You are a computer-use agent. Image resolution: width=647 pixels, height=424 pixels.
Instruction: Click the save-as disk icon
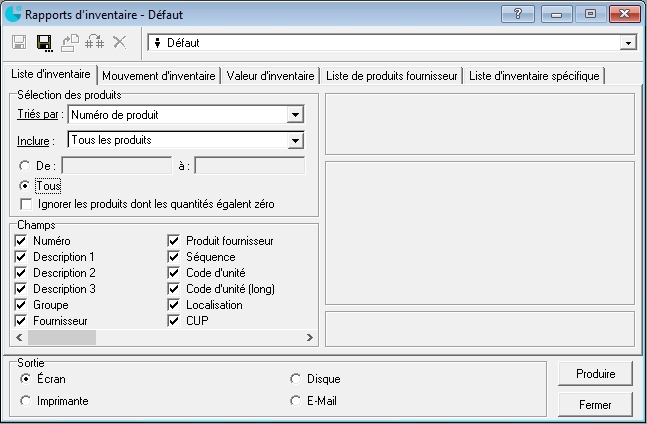tap(44, 42)
